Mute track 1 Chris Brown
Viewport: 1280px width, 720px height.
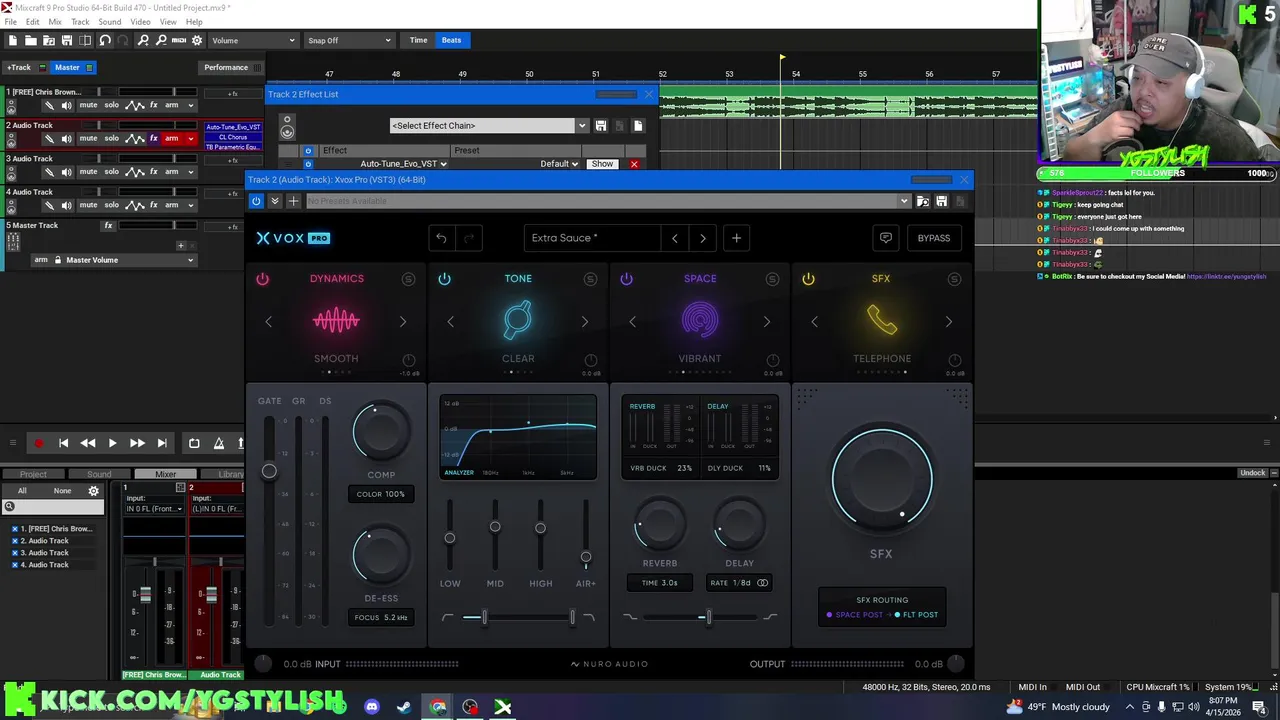coord(88,105)
